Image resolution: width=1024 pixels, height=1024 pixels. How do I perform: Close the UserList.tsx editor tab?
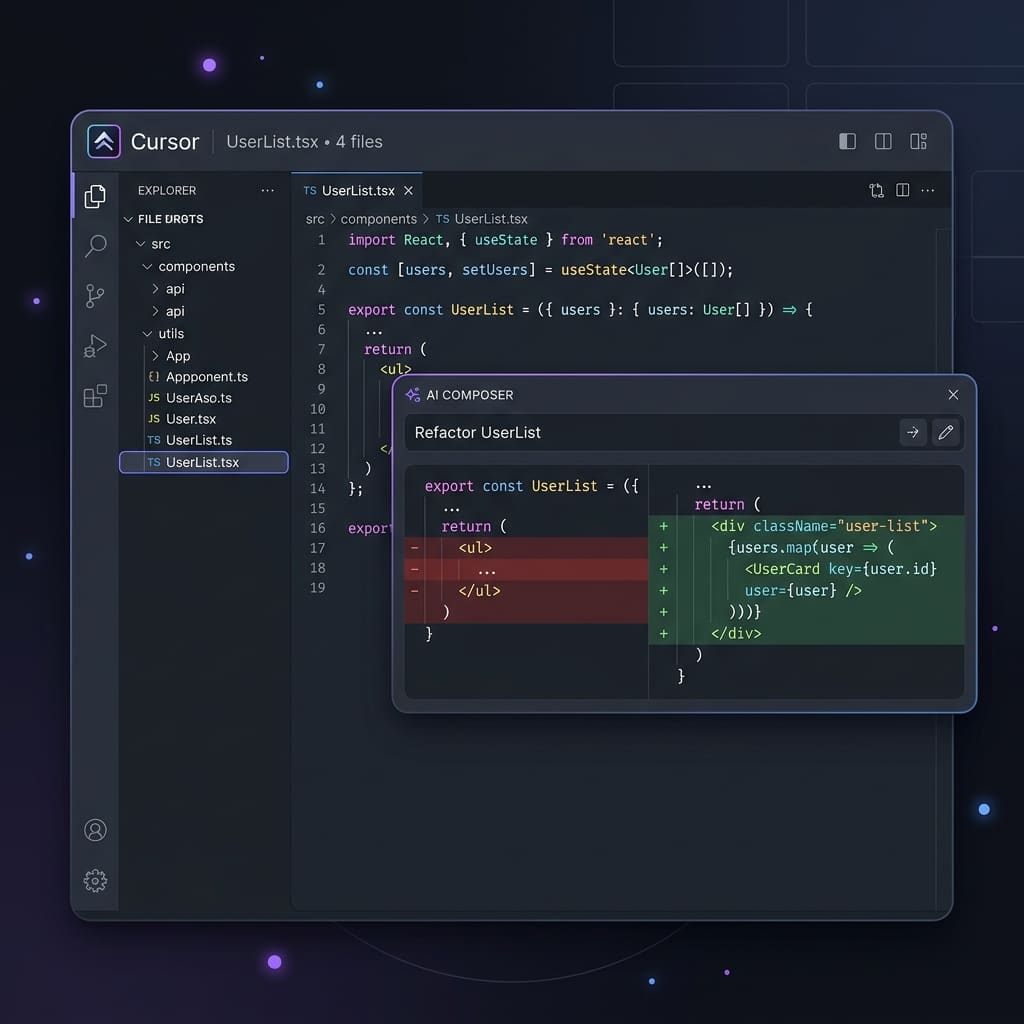(x=408, y=191)
